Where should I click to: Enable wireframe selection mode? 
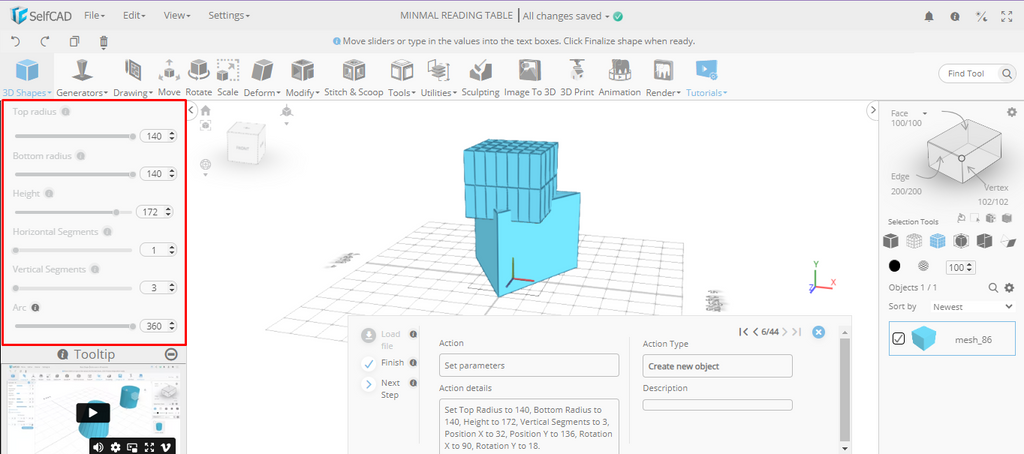(x=914, y=241)
